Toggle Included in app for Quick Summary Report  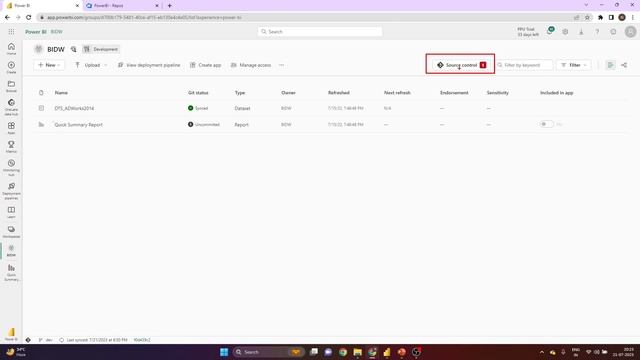coord(547,124)
